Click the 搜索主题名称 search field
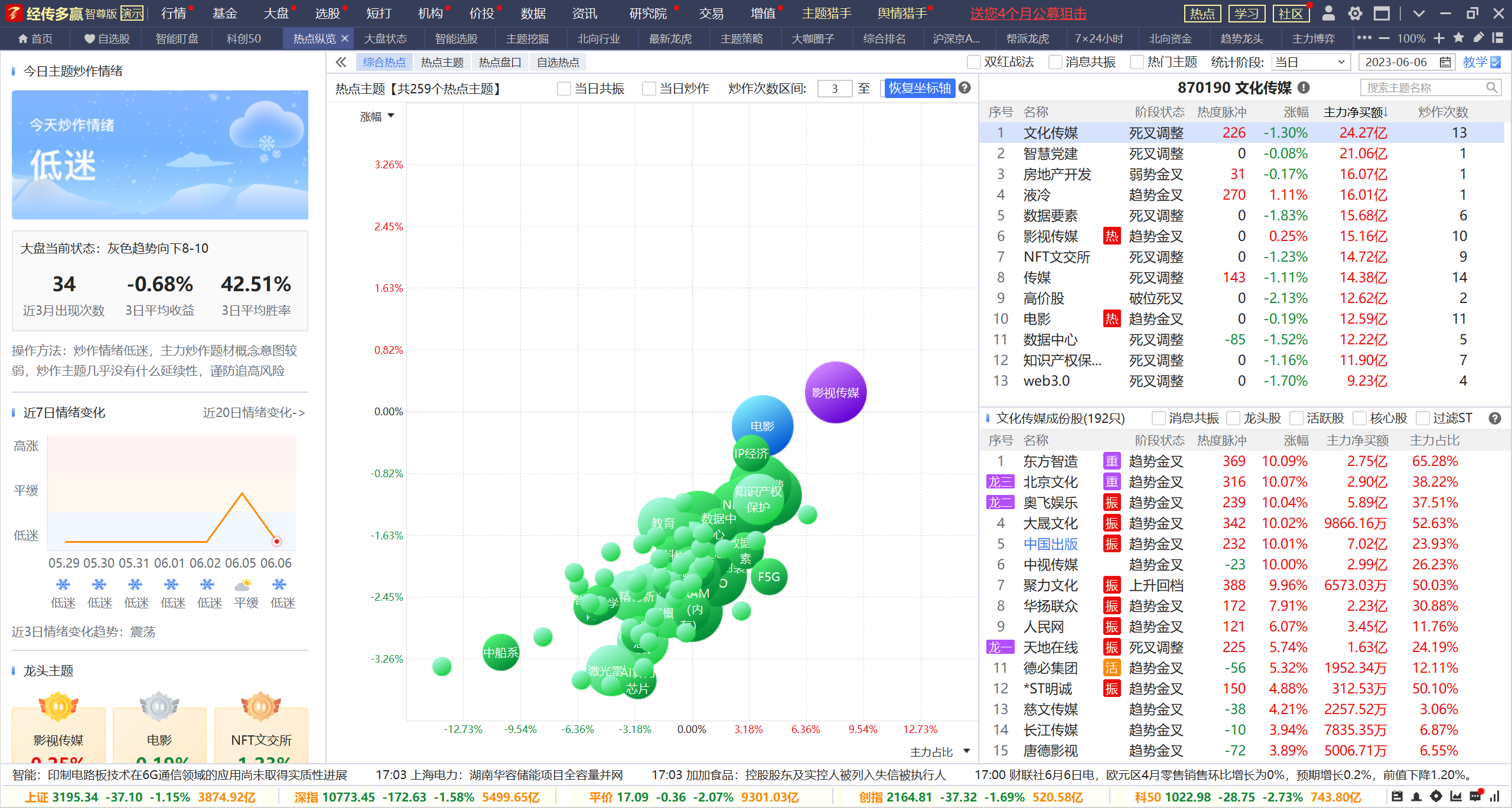Image resolution: width=1512 pixels, height=808 pixels. 1430,88
